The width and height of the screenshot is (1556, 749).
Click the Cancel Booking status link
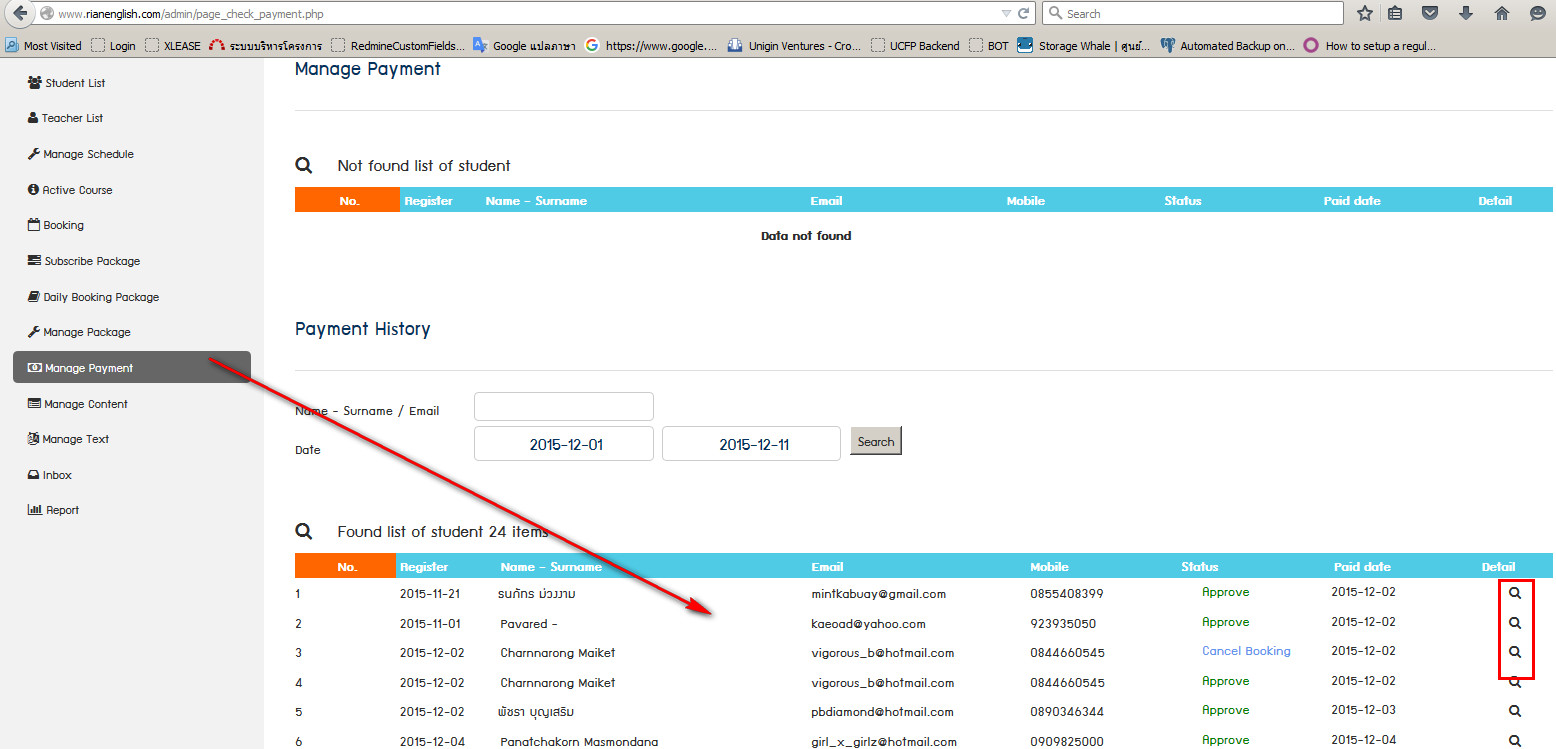point(1246,651)
